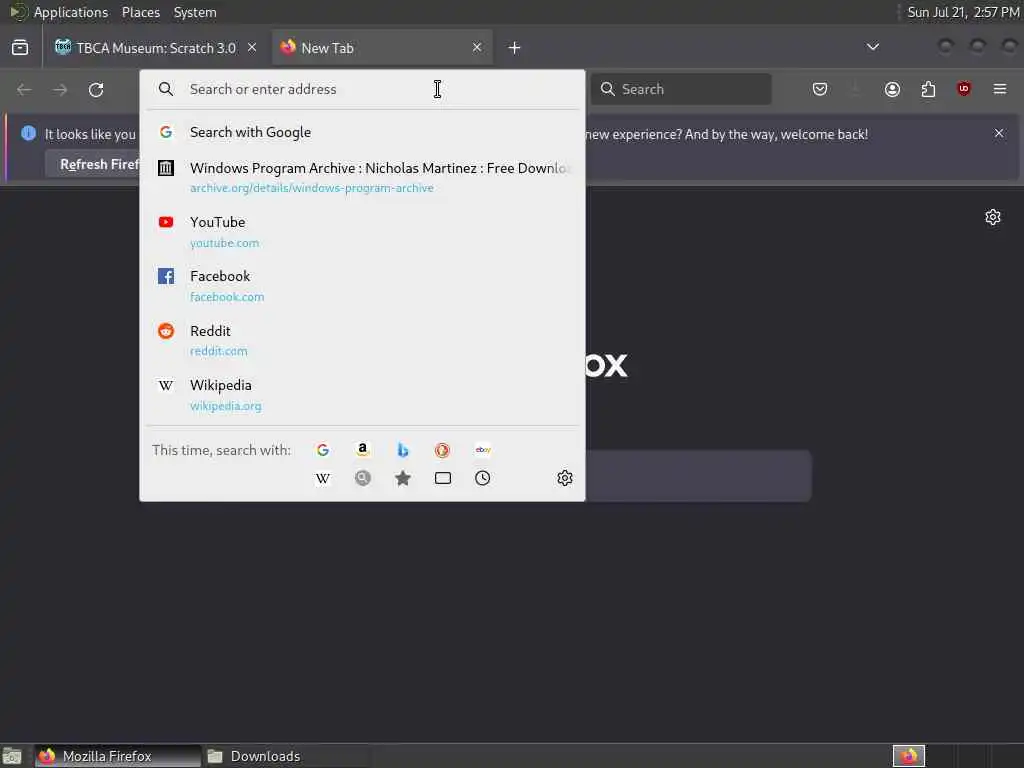Viewport: 1024px width, 768px height.
Task: Click the archive.org/details/windows-program-archive URL
Action: (x=312, y=188)
